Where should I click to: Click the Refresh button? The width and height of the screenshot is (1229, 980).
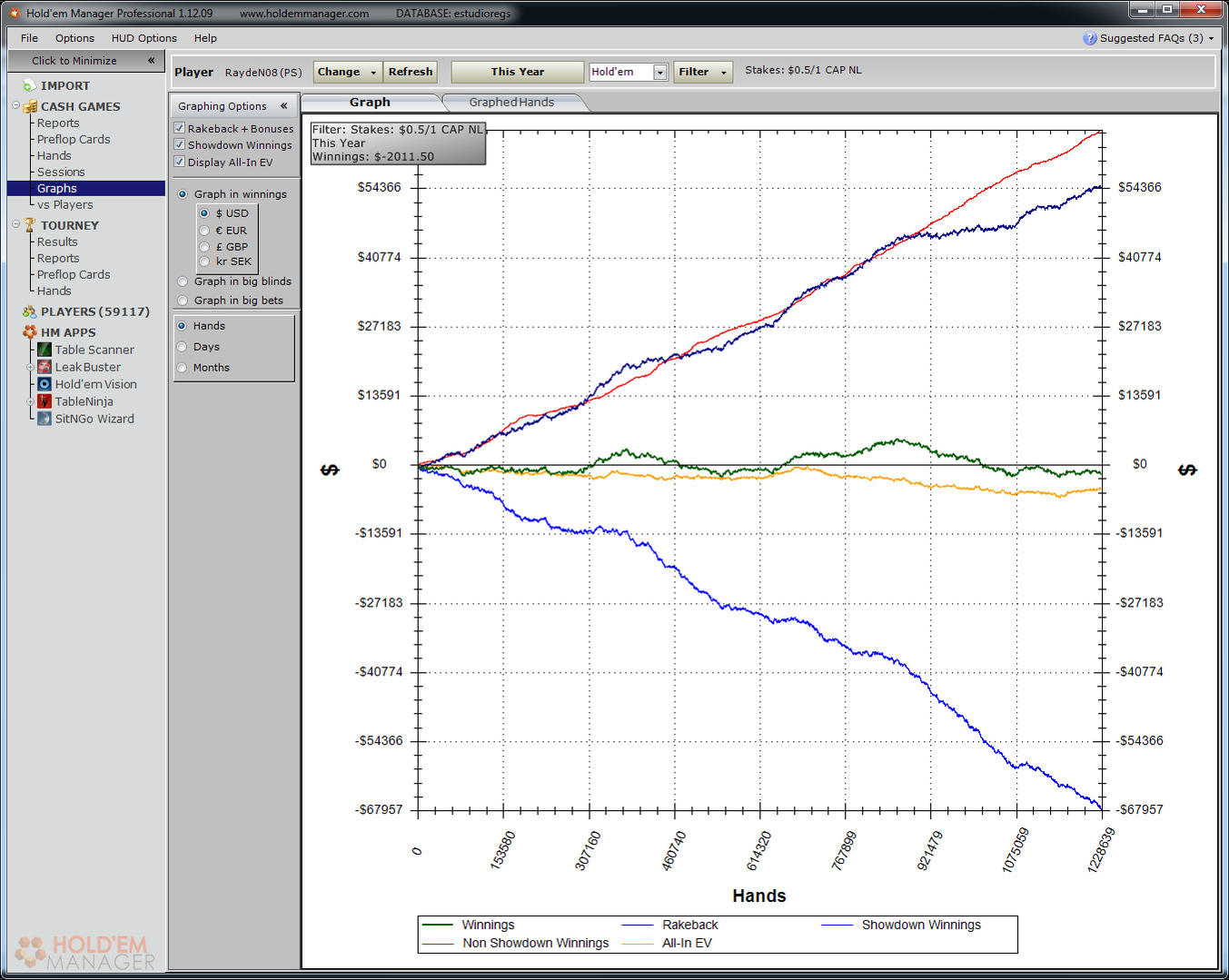[x=411, y=72]
